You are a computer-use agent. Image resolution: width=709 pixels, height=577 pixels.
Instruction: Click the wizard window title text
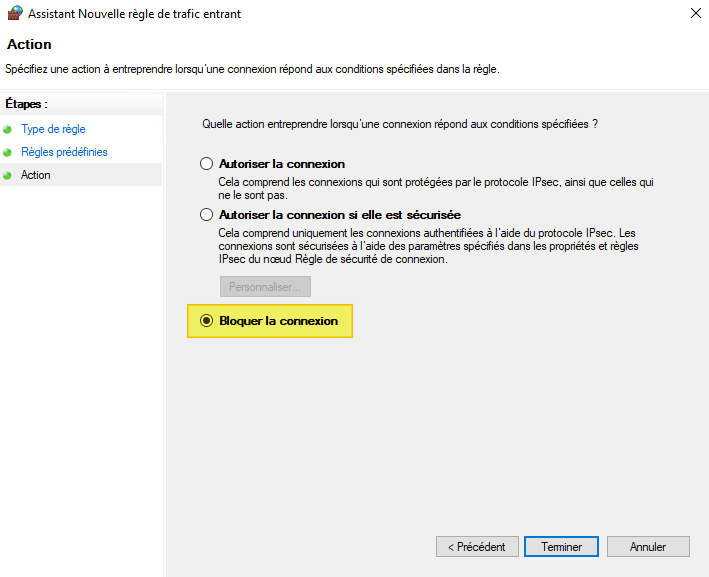tap(137, 14)
